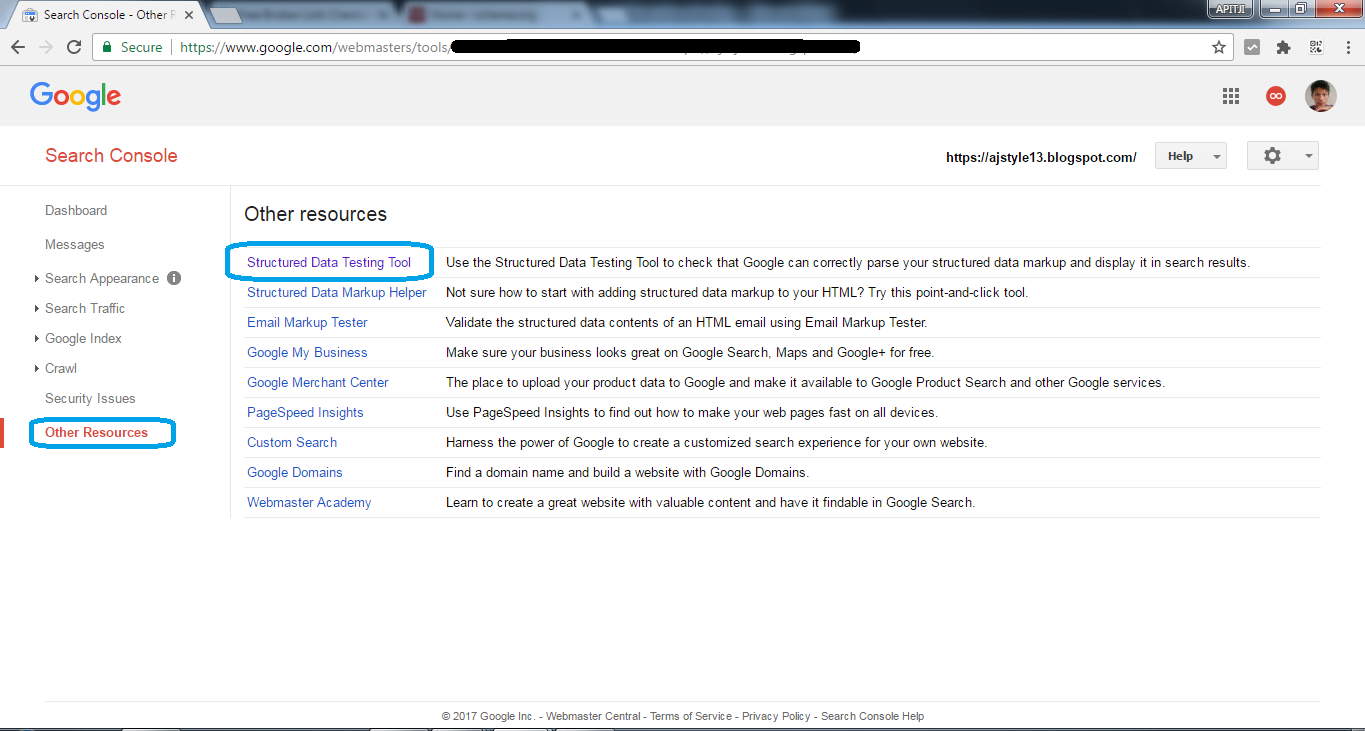Click the description starting 'Harness the power of Google'
The image size is (1365, 731).
coord(716,442)
